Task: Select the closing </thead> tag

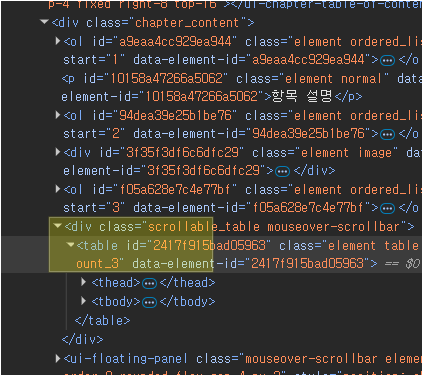Action: [x=187, y=283]
